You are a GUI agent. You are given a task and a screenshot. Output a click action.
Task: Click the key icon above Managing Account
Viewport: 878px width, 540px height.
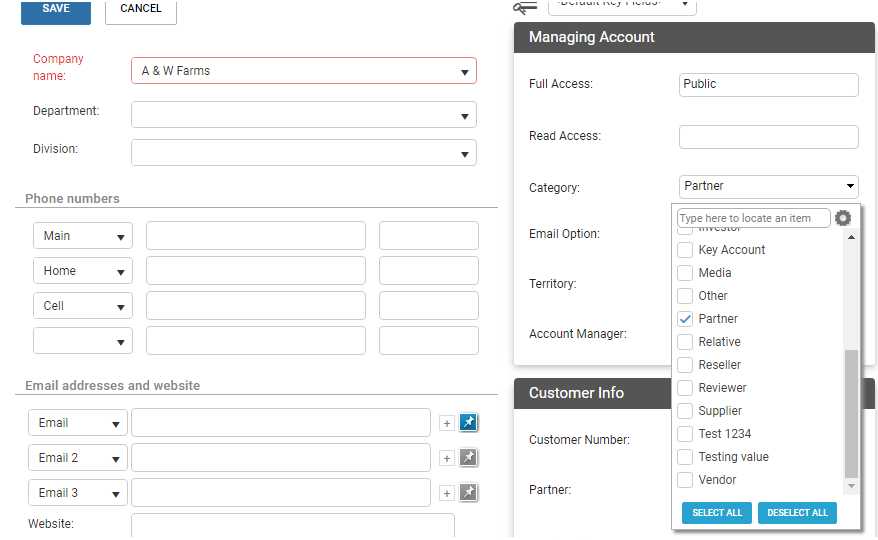(525, 7)
